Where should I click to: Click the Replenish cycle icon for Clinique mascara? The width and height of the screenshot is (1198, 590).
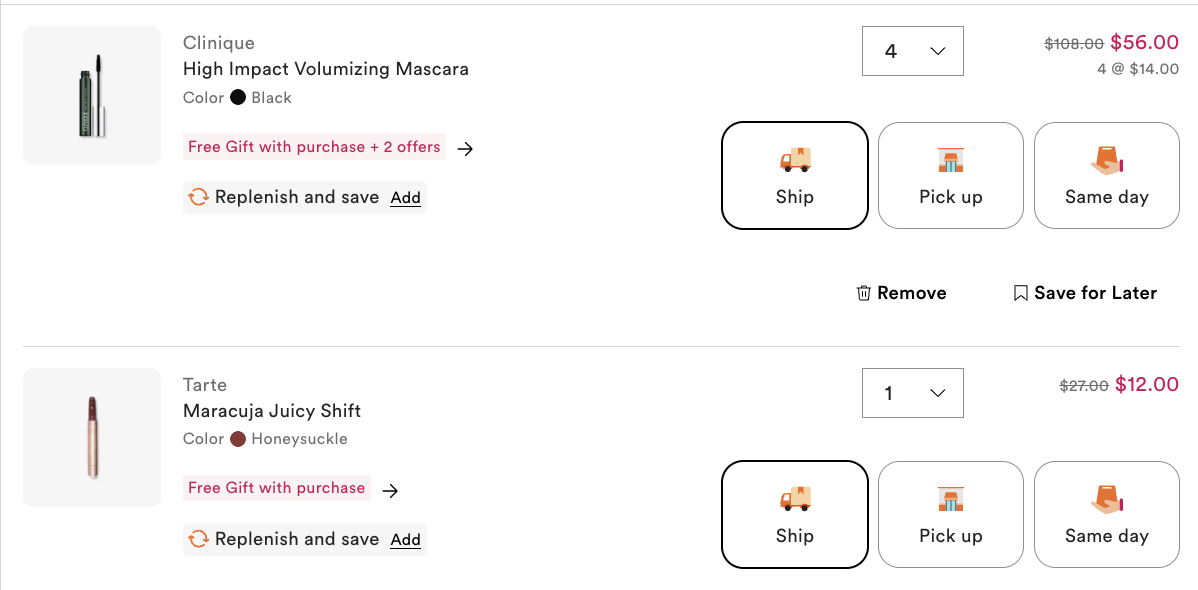point(198,197)
